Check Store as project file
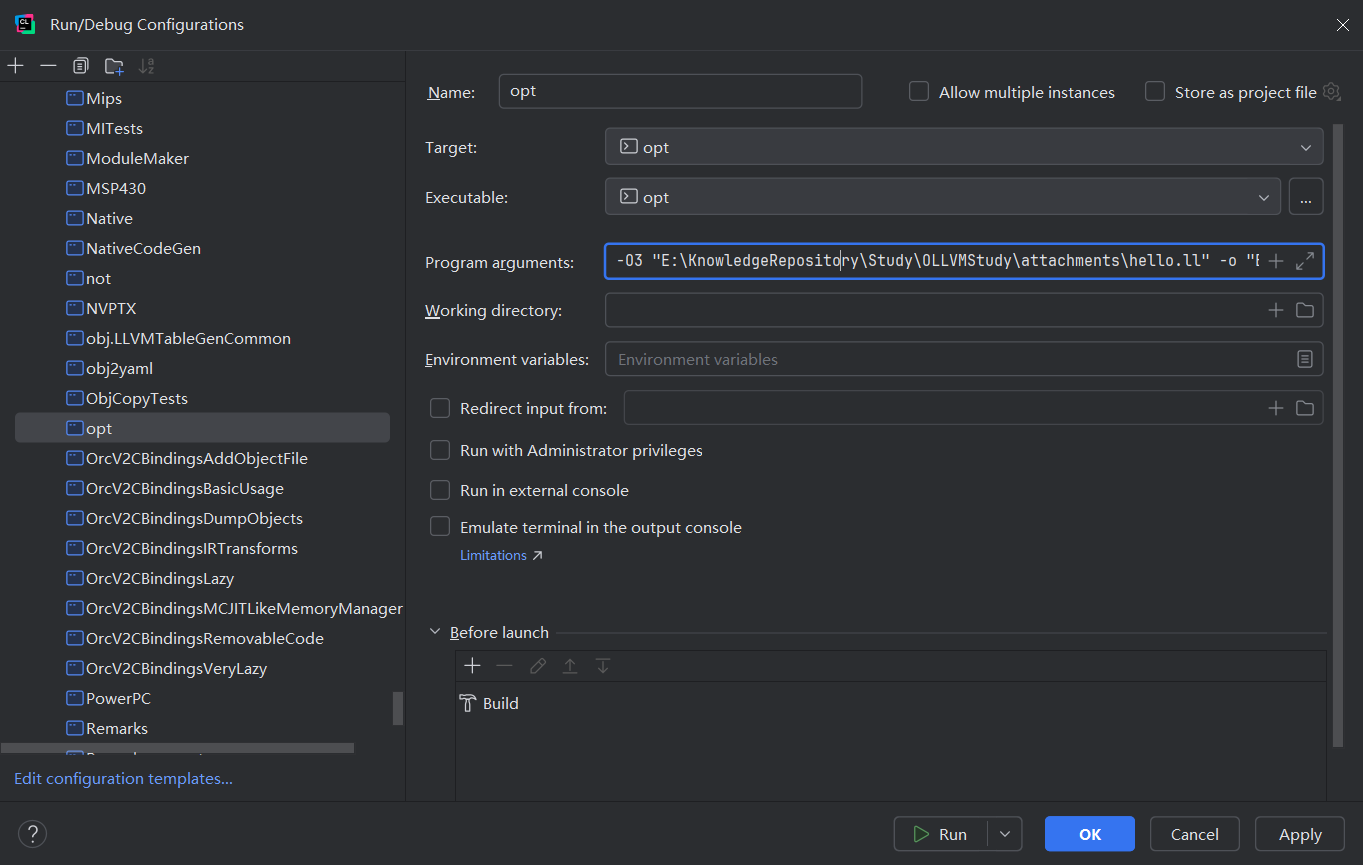 coord(1155,92)
